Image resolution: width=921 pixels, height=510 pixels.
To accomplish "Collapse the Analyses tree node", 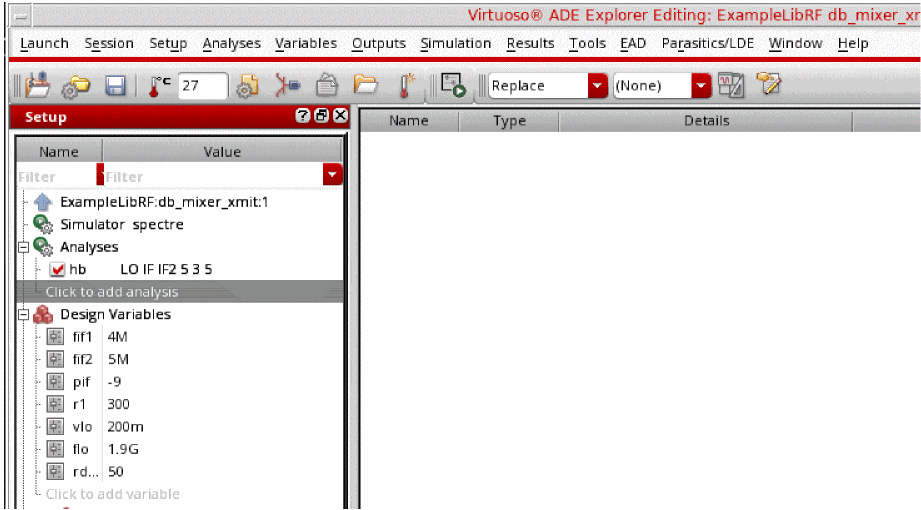I will 23,247.
